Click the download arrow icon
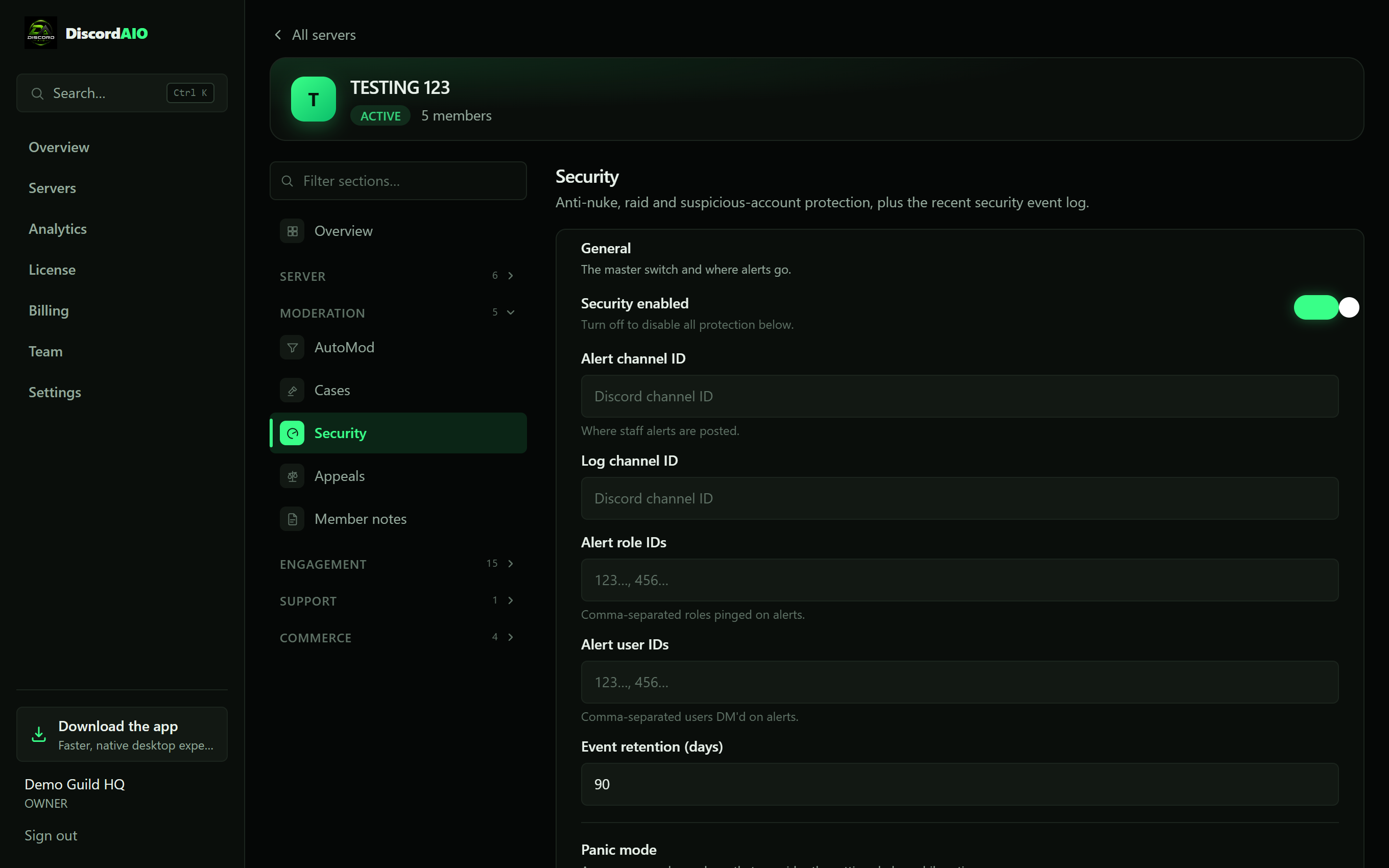Image resolution: width=1389 pixels, height=868 pixels. pyautogui.click(x=38, y=734)
